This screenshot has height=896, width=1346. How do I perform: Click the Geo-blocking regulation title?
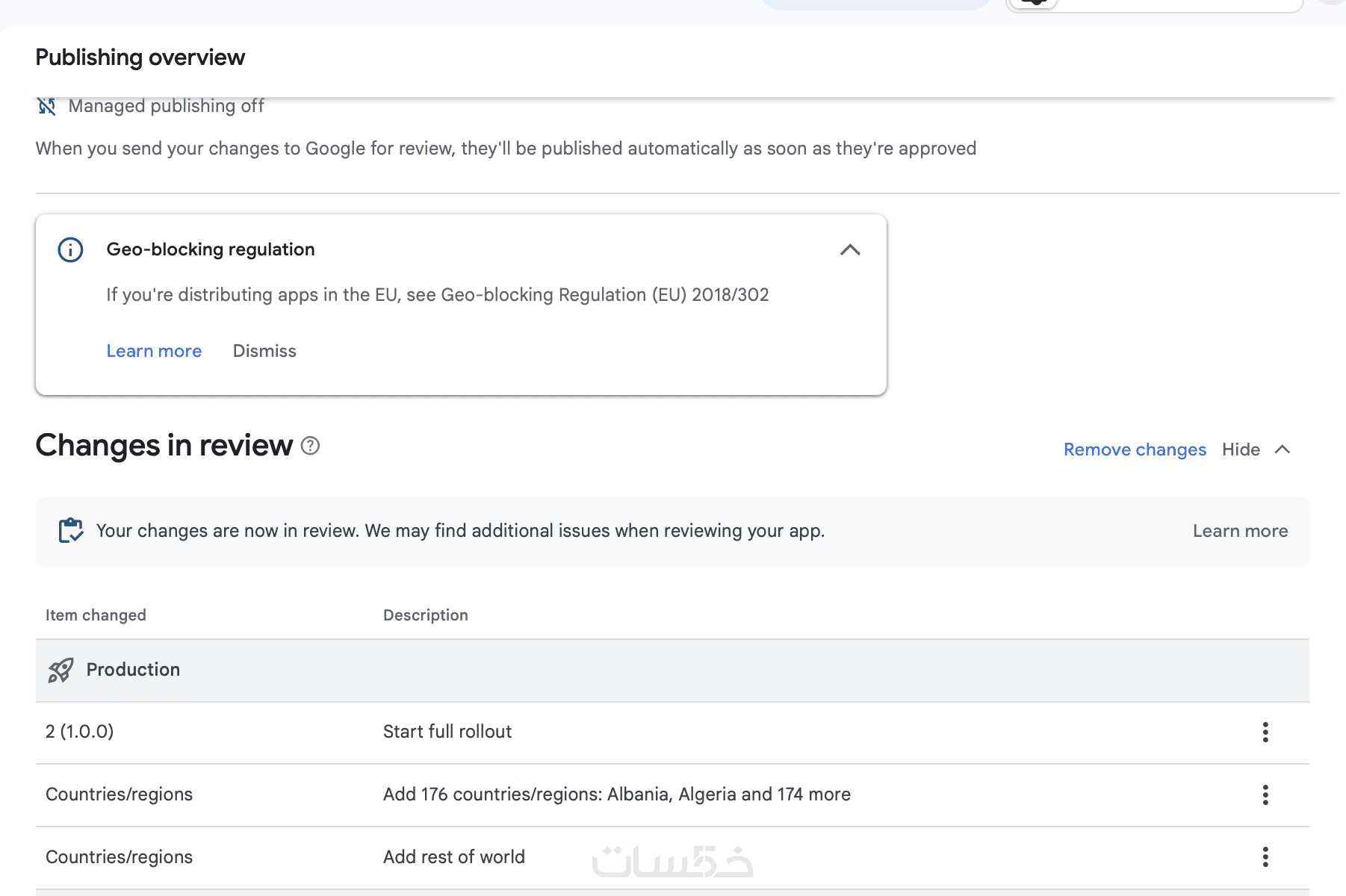pyautogui.click(x=211, y=249)
